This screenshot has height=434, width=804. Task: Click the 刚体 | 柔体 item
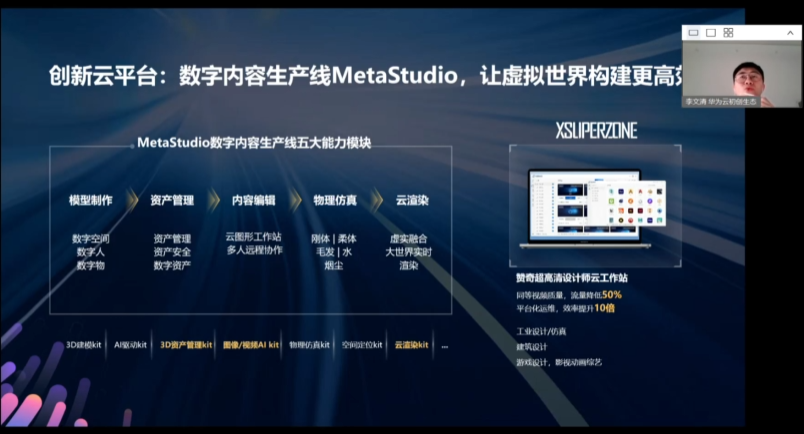pyautogui.click(x=334, y=239)
